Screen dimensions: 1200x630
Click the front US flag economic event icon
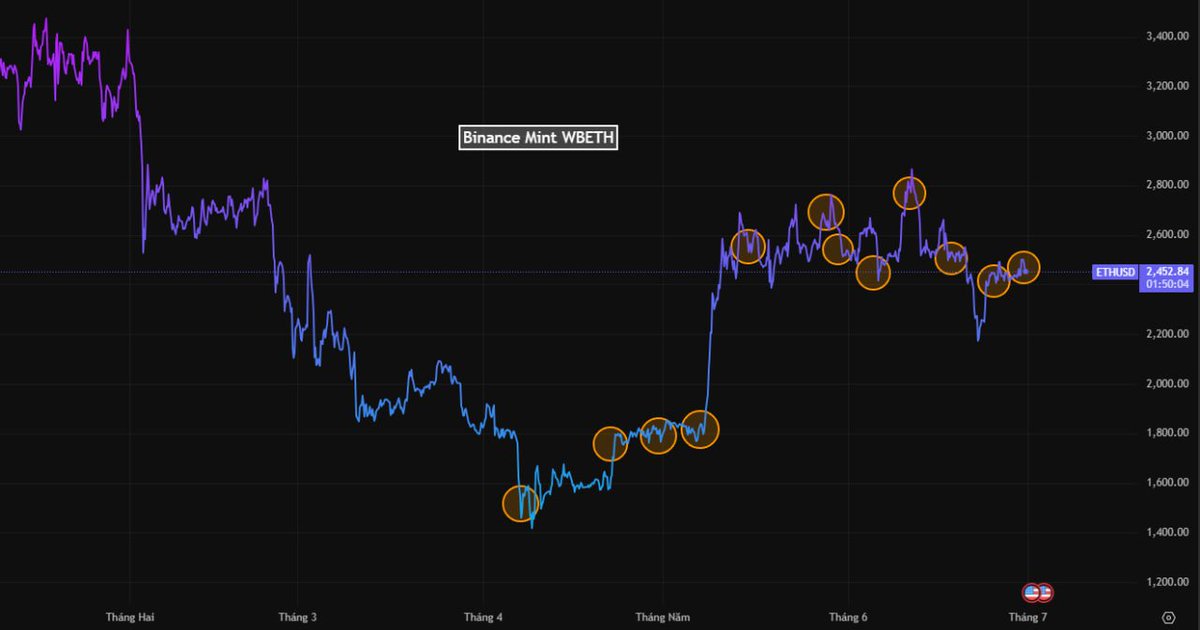tap(1031, 592)
